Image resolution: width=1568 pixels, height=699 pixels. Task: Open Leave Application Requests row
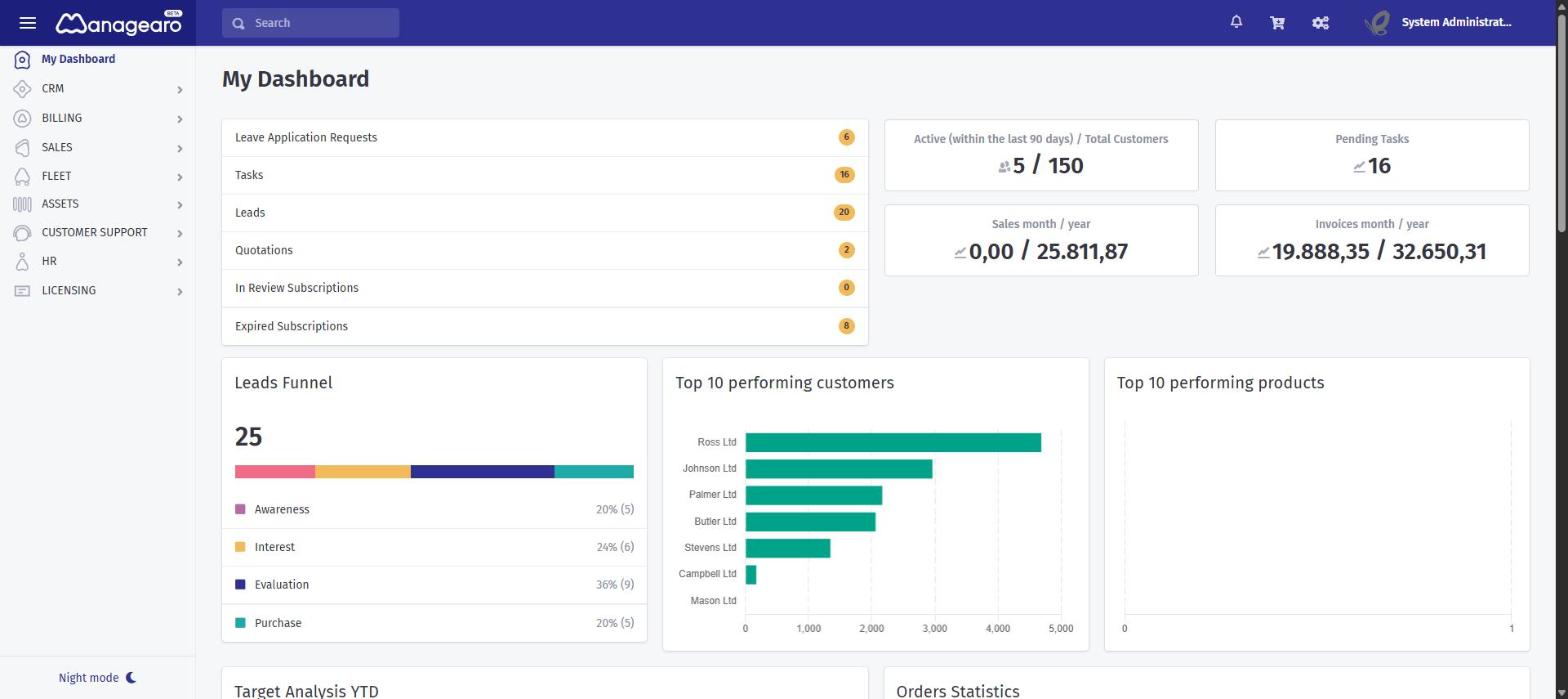545,138
